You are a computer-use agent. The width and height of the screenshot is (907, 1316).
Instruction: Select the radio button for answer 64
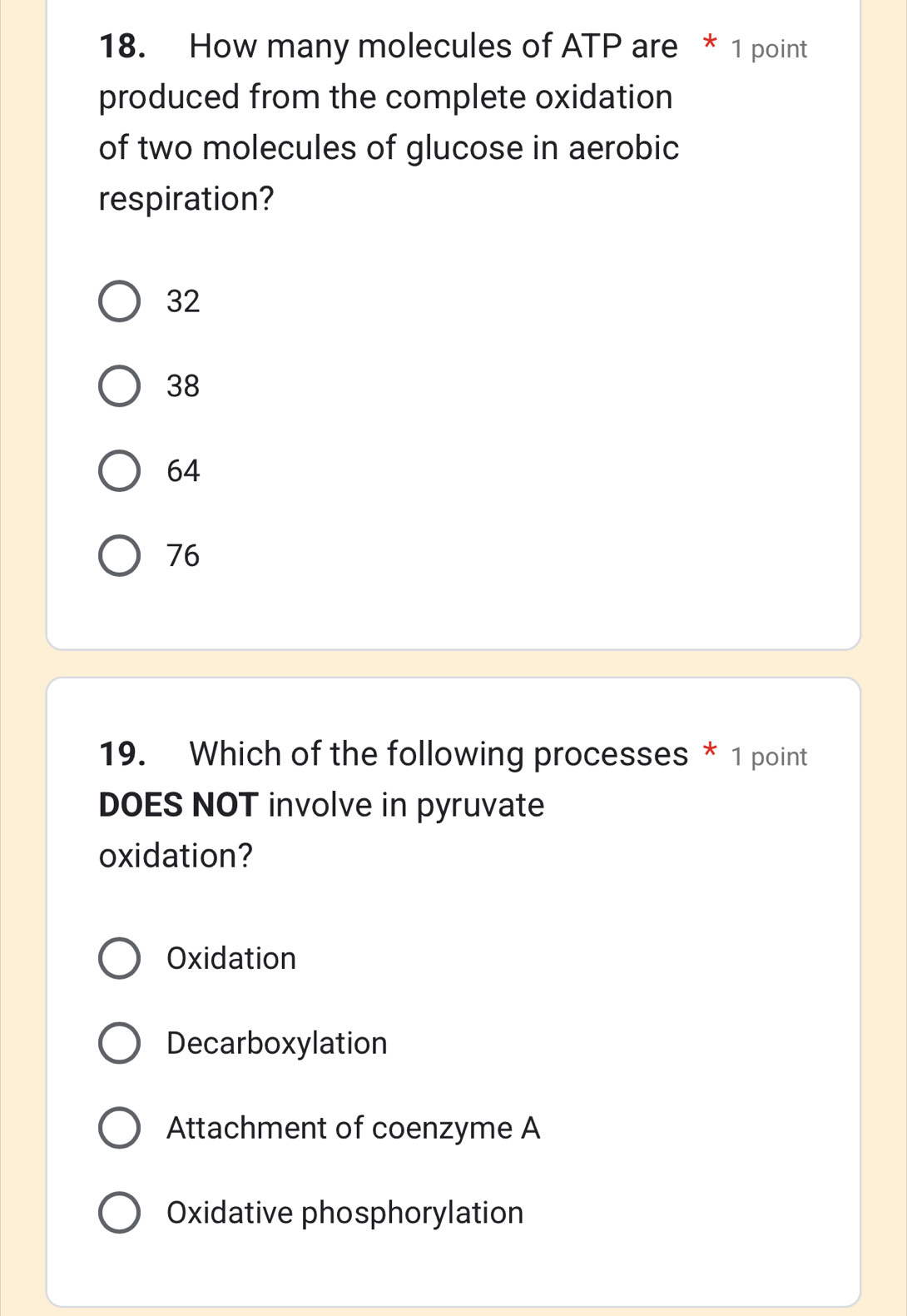coord(118,471)
